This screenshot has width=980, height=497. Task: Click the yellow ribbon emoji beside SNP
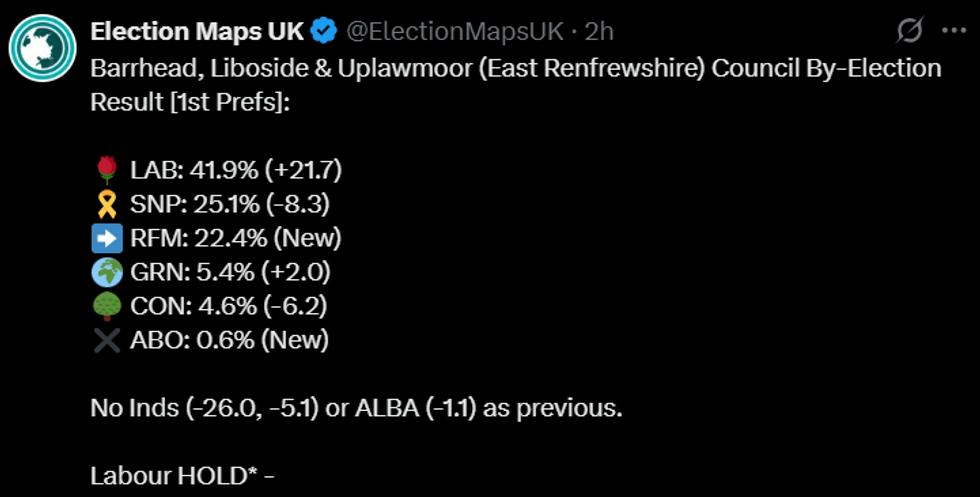pyautogui.click(x=105, y=205)
